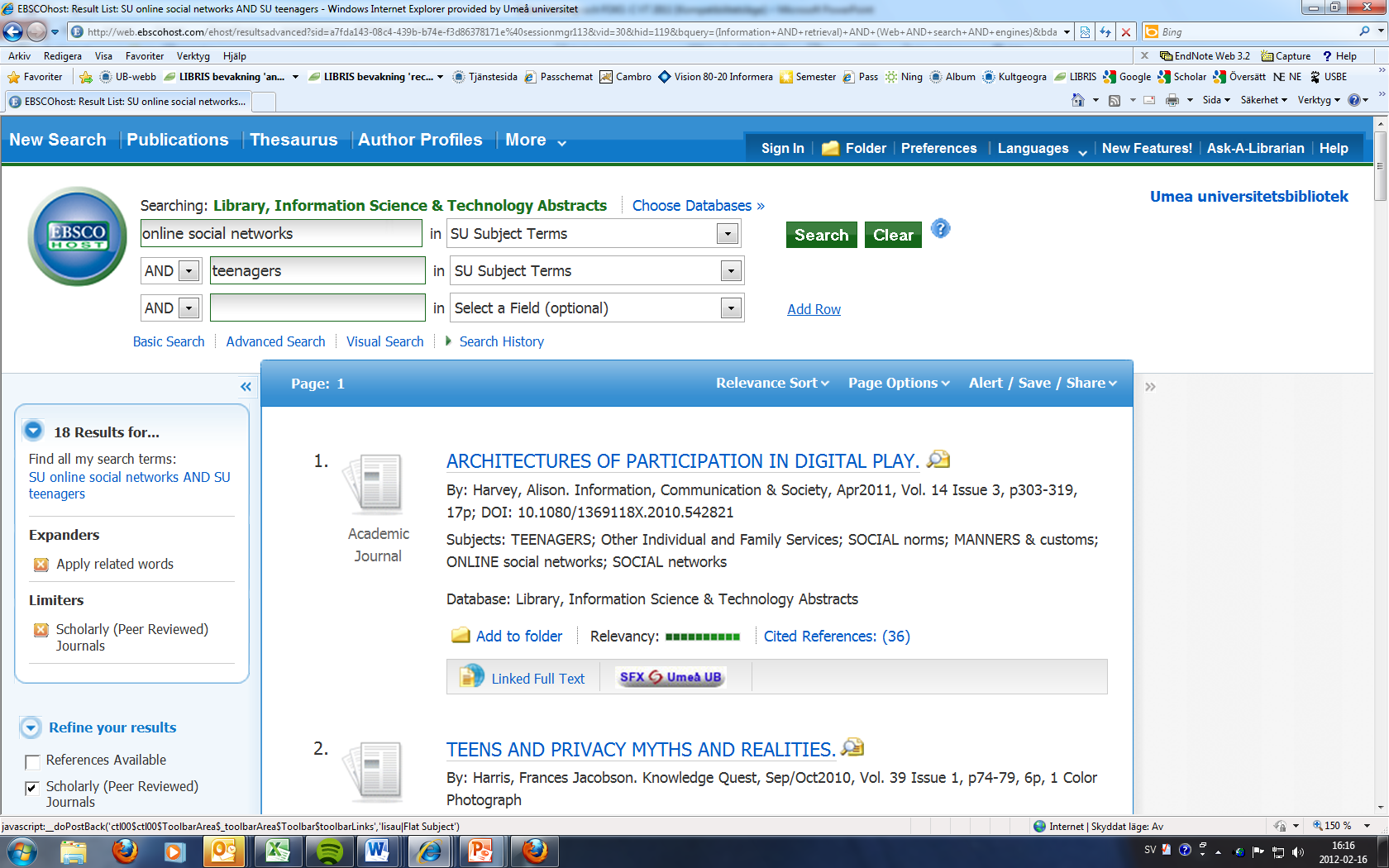Collapse left sidebar with double arrow
Image resolution: width=1389 pixels, height=868 pixels.
point(246,387)
